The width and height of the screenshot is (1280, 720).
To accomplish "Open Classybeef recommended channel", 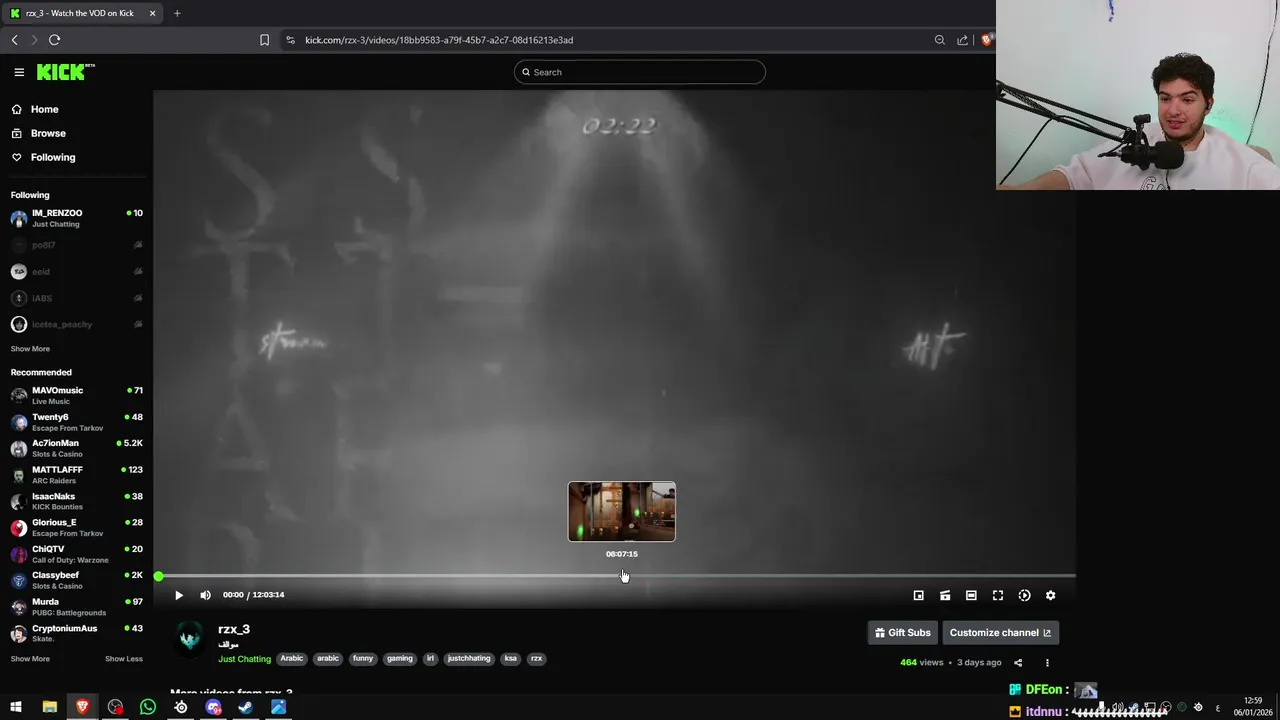I will tap(76, 580).
